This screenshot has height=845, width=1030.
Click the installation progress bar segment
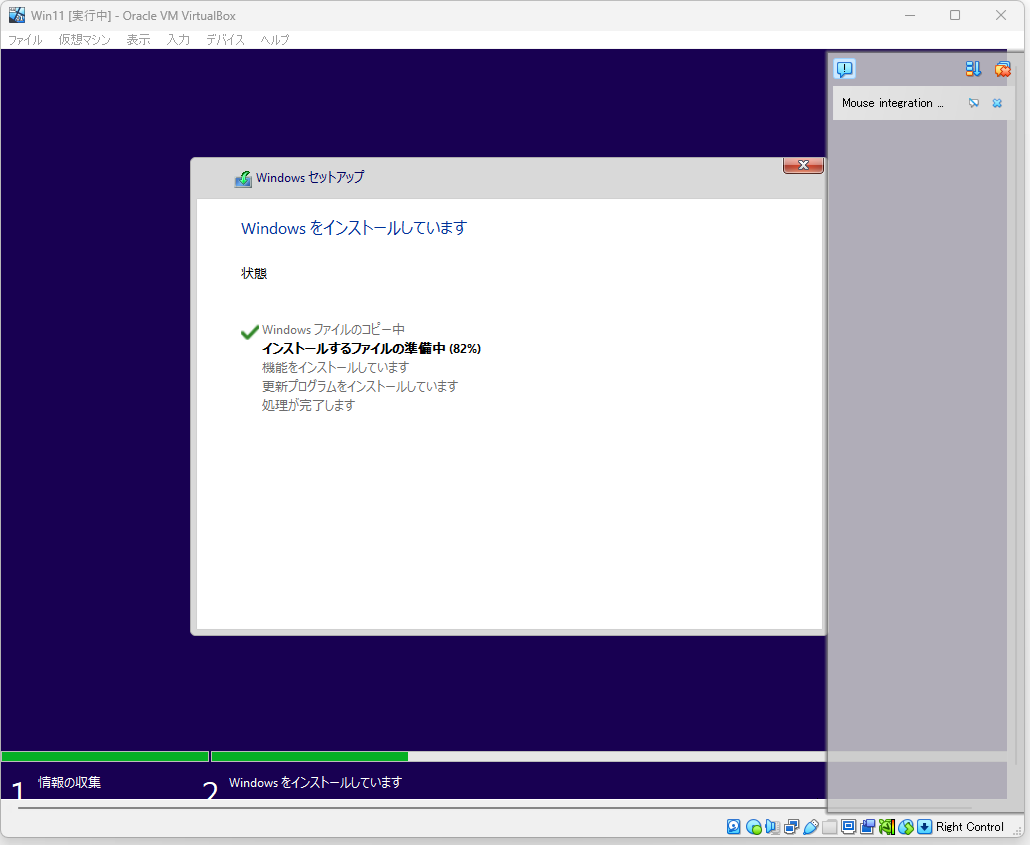coord(309,756)
